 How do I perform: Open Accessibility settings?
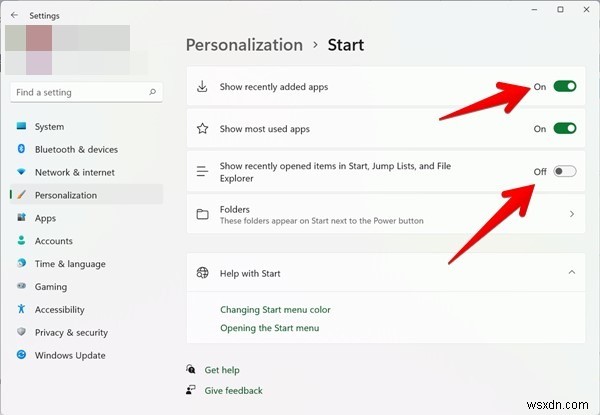point(86,309)
